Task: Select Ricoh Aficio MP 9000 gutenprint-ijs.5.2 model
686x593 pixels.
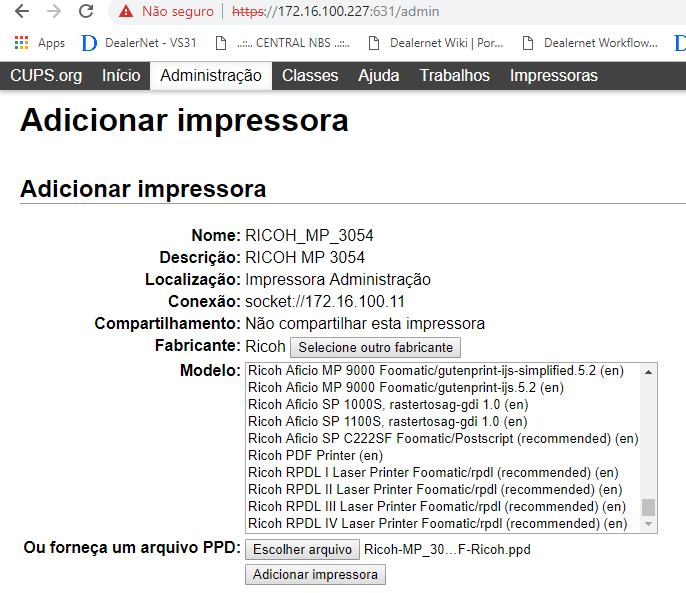Action: 443,388
